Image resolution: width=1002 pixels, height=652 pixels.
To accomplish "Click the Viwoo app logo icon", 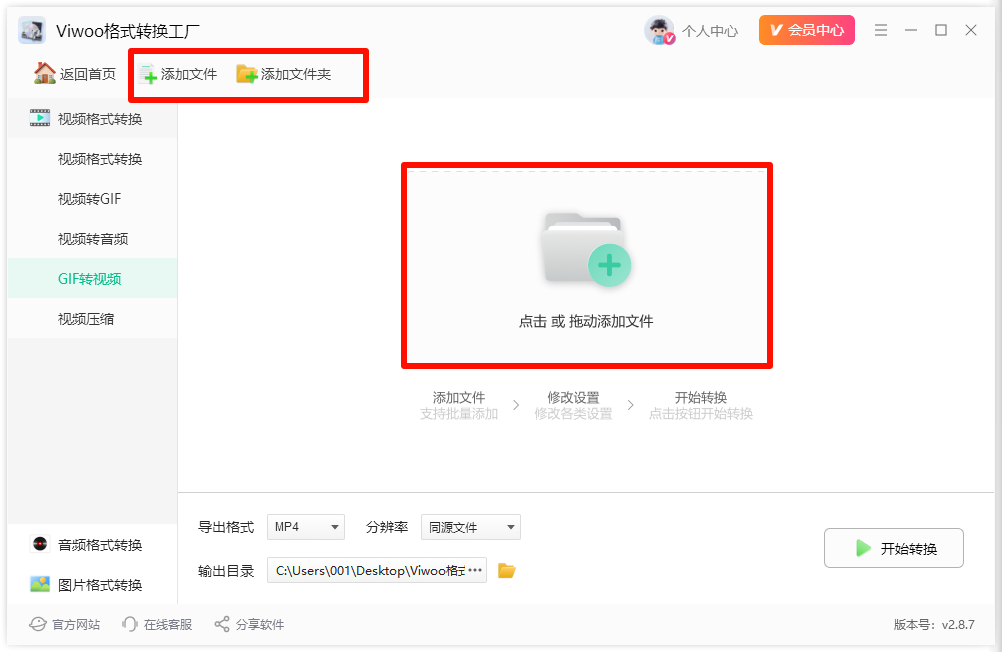I will point(32,30).
